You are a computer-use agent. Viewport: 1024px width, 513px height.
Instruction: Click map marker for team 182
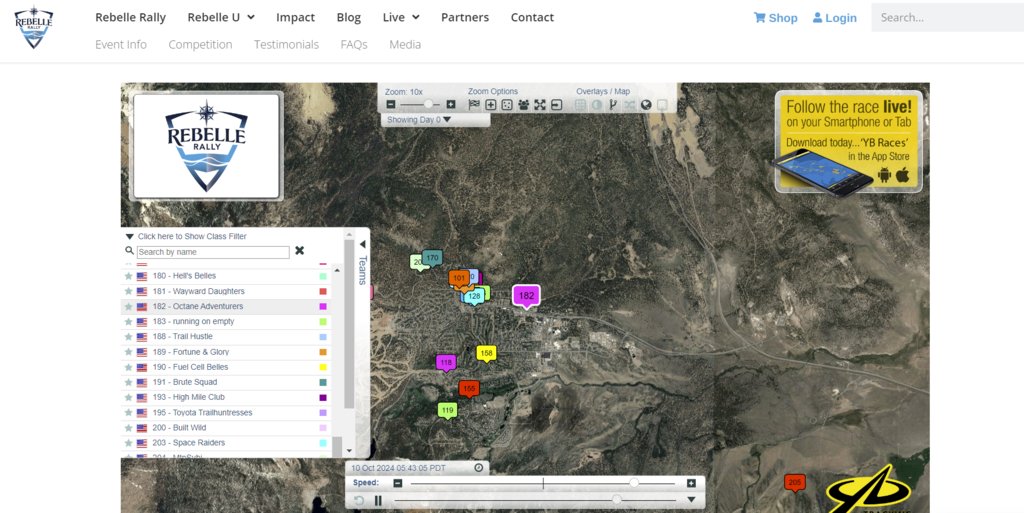(x=526, y=297)
